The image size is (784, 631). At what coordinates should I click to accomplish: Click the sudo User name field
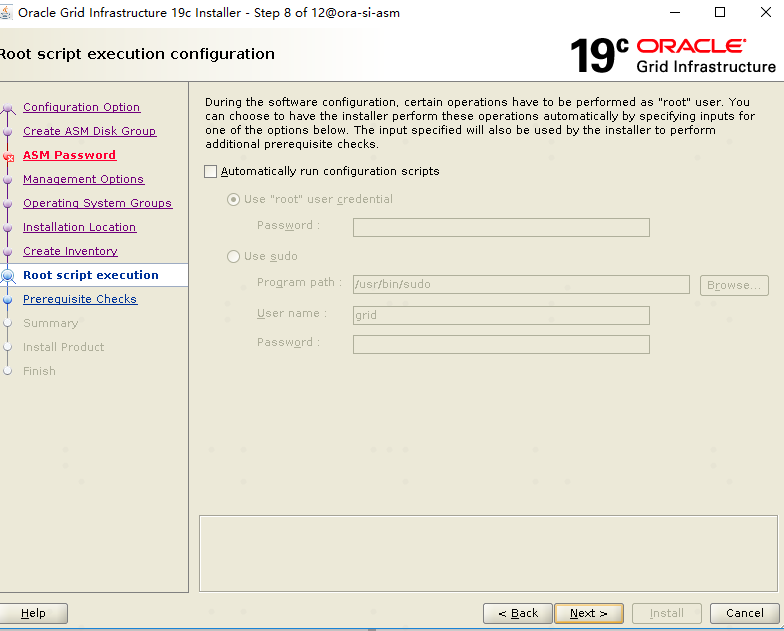(501, 316)
